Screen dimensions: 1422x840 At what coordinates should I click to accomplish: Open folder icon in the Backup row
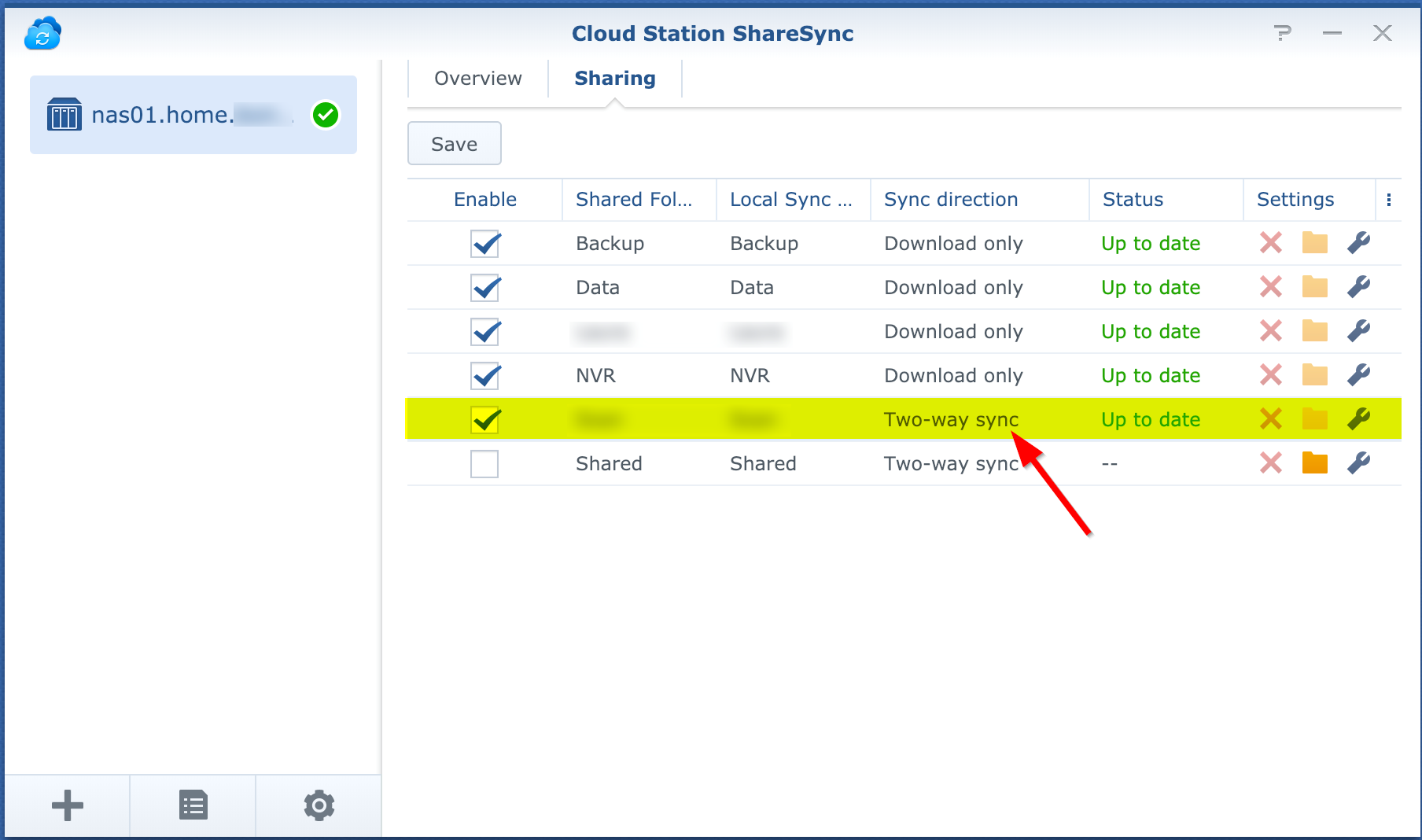(1315, 243)
